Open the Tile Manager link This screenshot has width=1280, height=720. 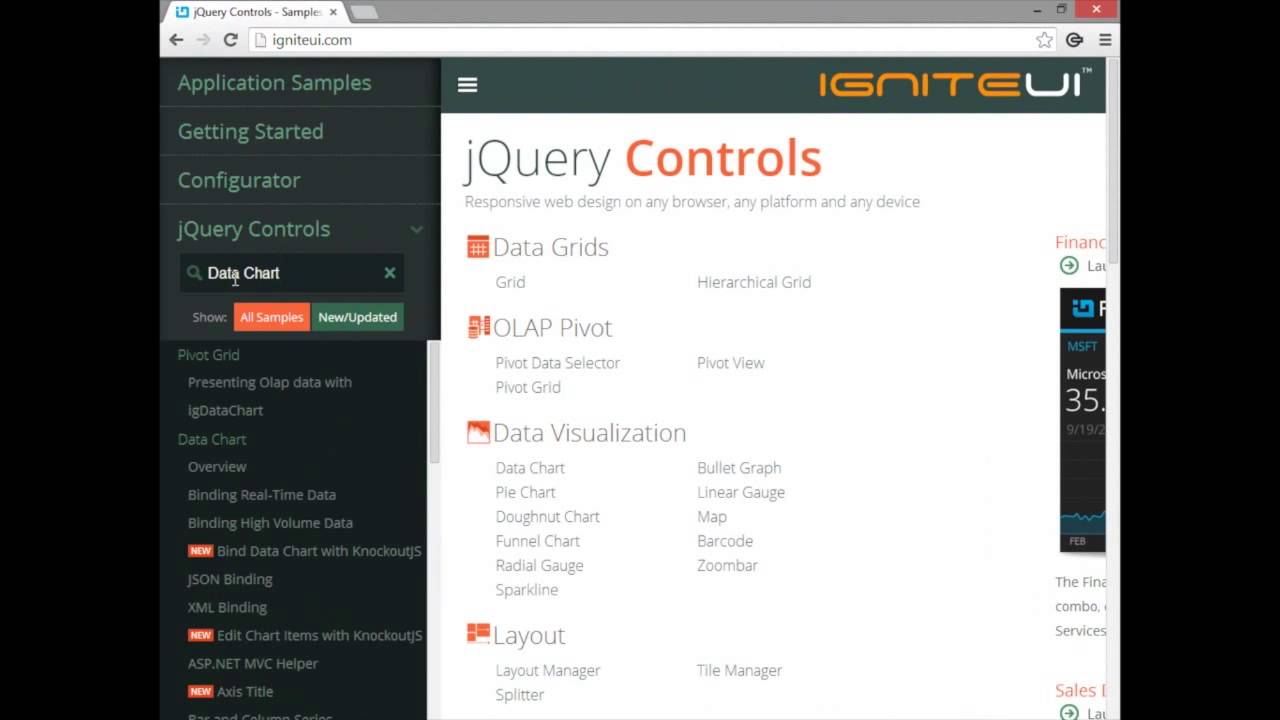coord(739,671)
